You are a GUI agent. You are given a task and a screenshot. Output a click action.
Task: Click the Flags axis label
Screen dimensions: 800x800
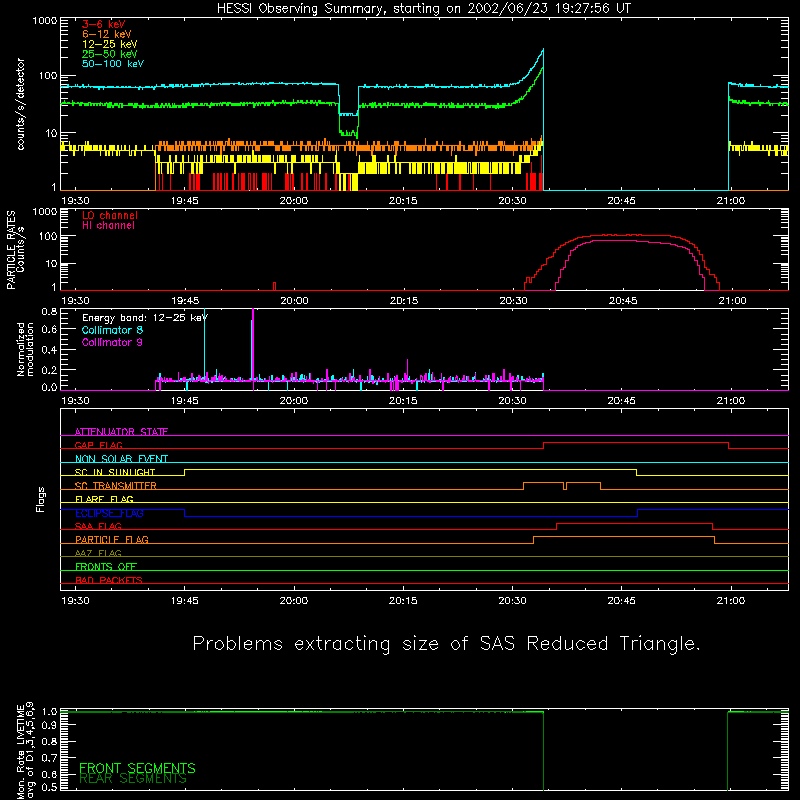(x=40, y=499)
